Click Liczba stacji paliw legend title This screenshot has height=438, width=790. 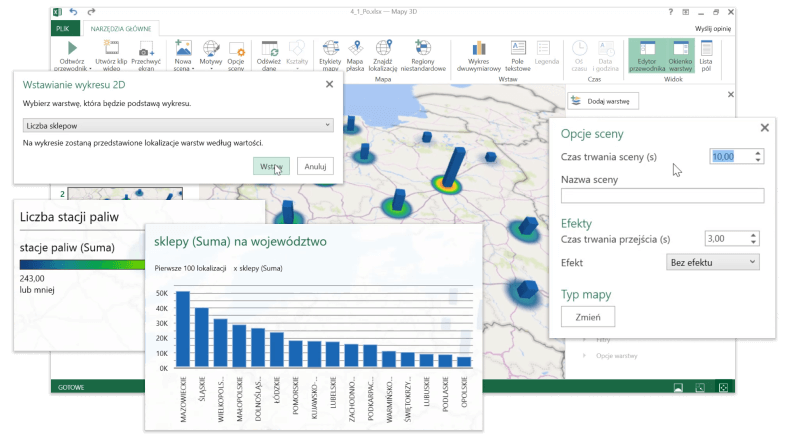point(70,217)
